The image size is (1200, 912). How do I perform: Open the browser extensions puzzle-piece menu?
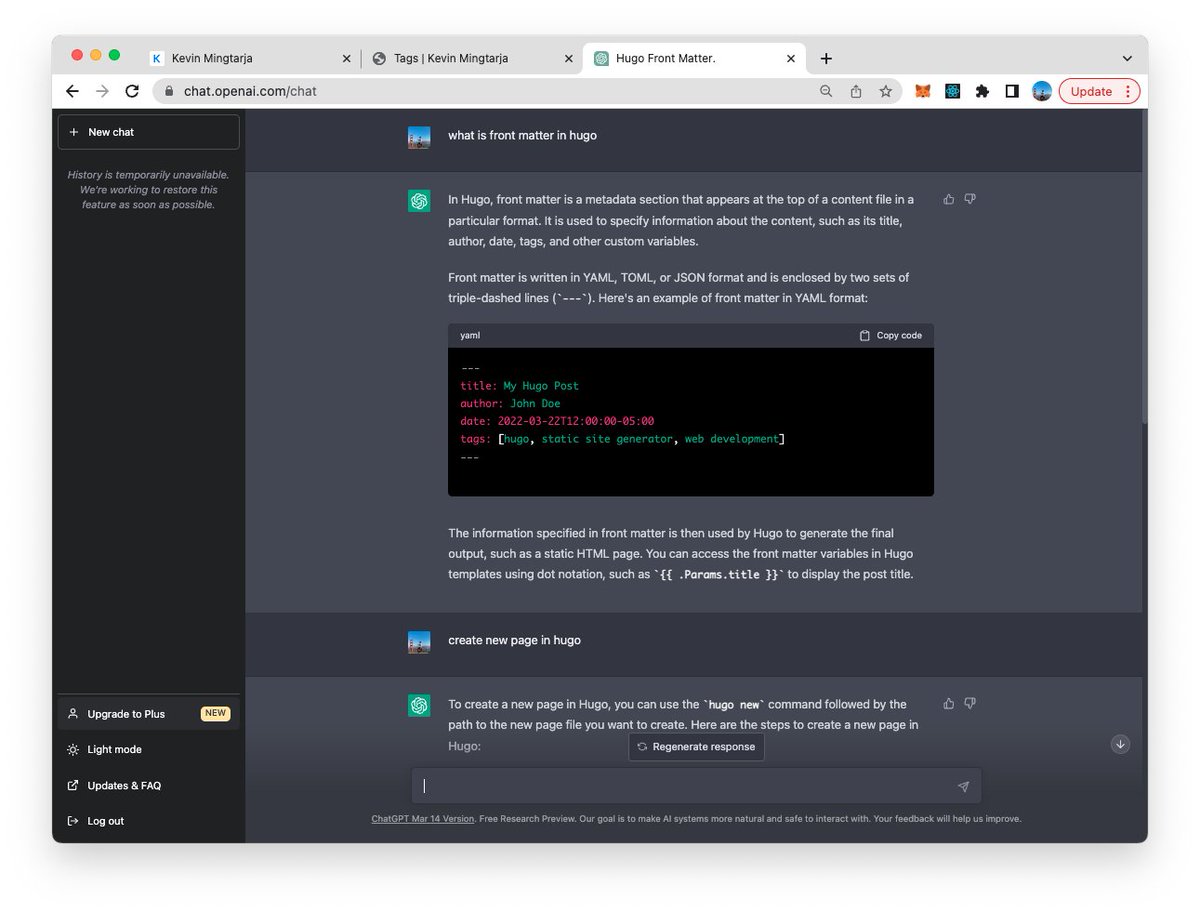(982, 91)
